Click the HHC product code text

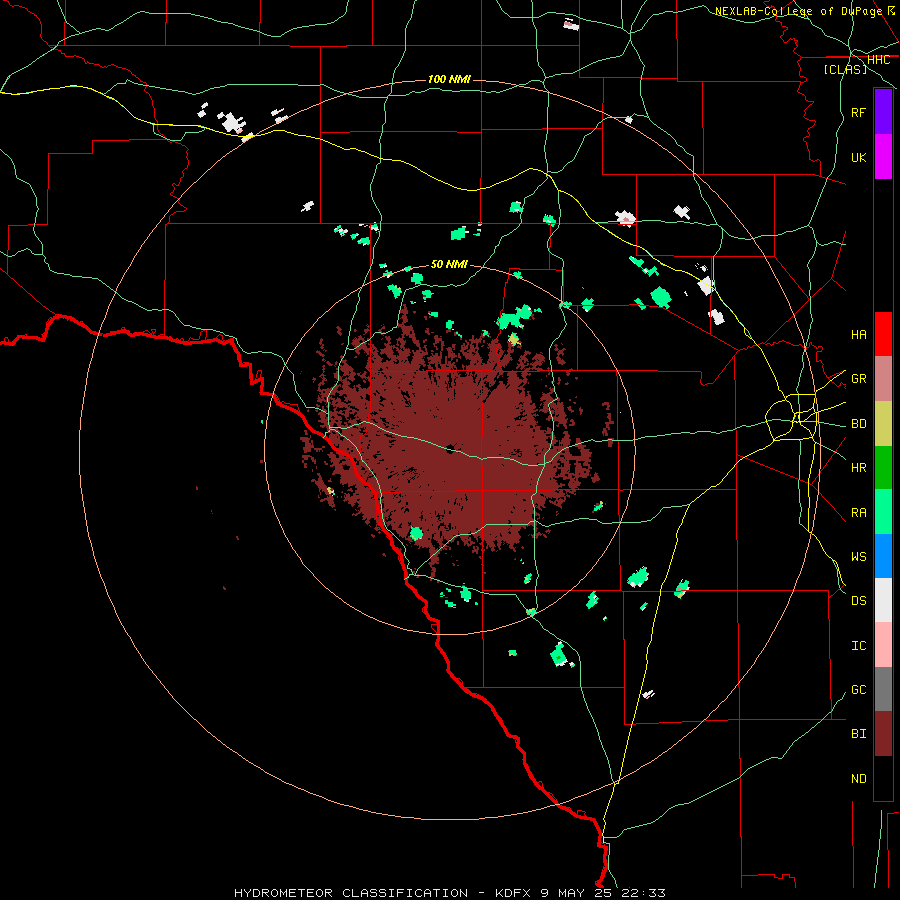tap(878, 59)
